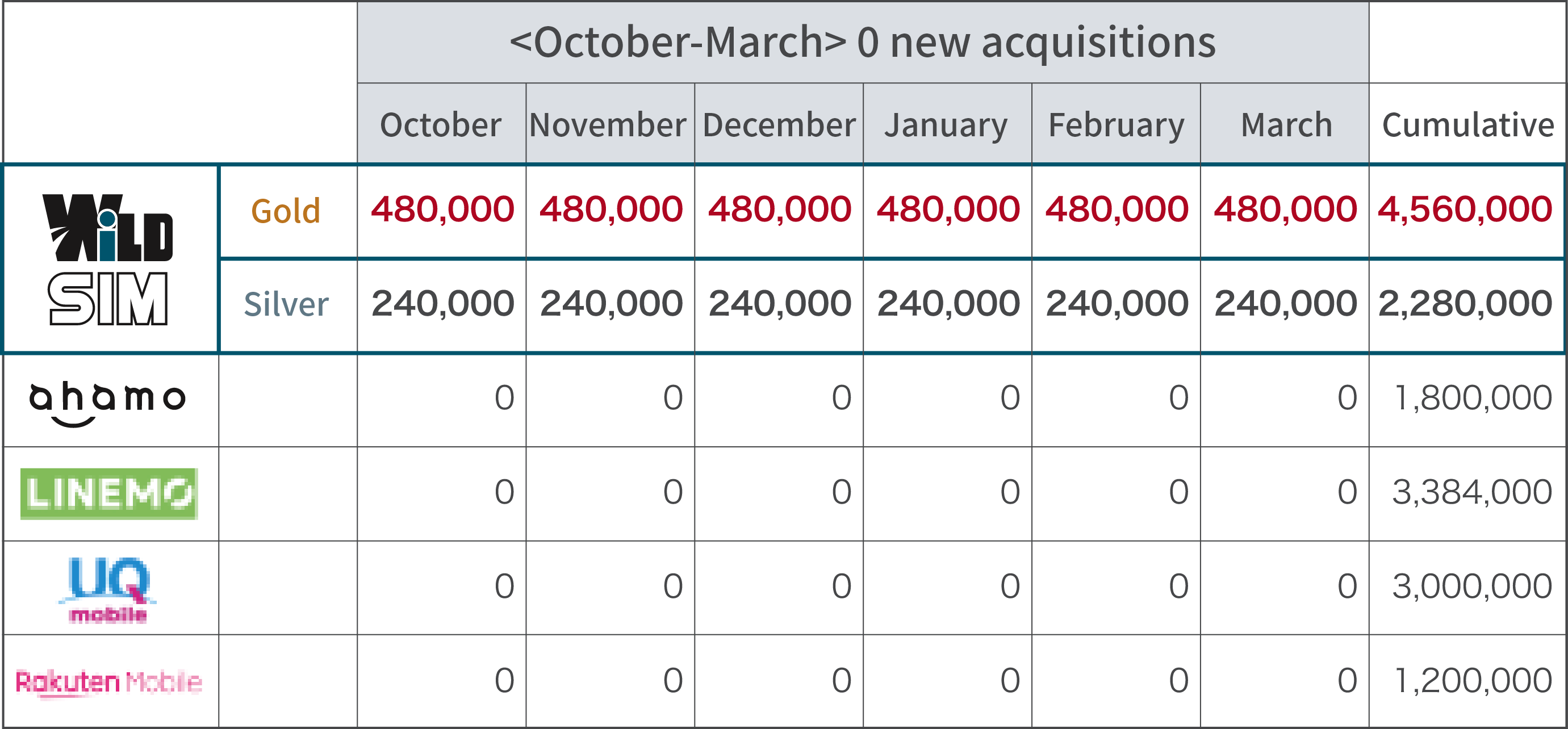Click the October-March new acquisitions title
The height and width of the screenshot is (729, 1568).
point(863,43)
